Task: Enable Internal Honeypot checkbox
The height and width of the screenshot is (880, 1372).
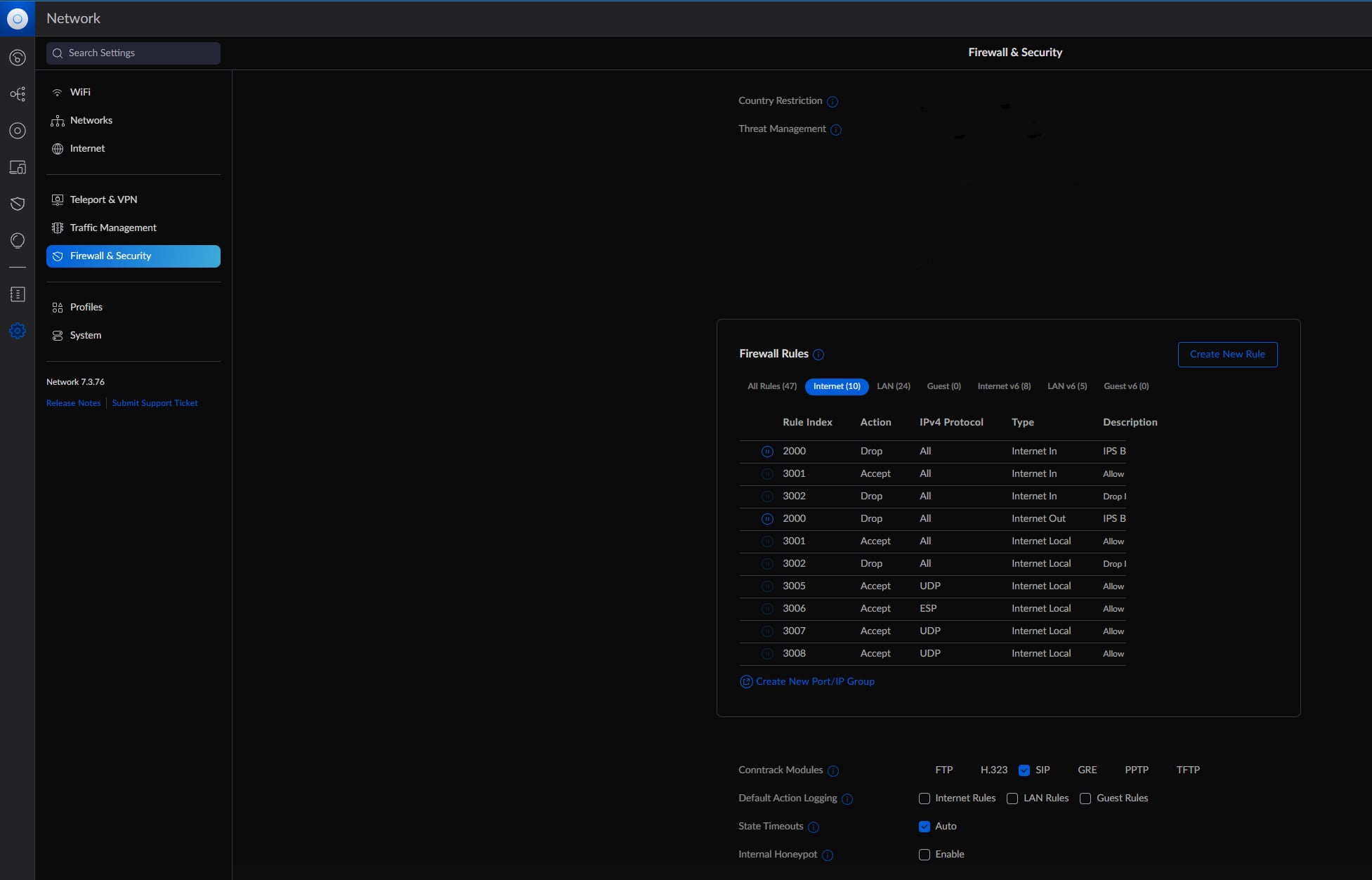Action: click(x=925, y=855)
